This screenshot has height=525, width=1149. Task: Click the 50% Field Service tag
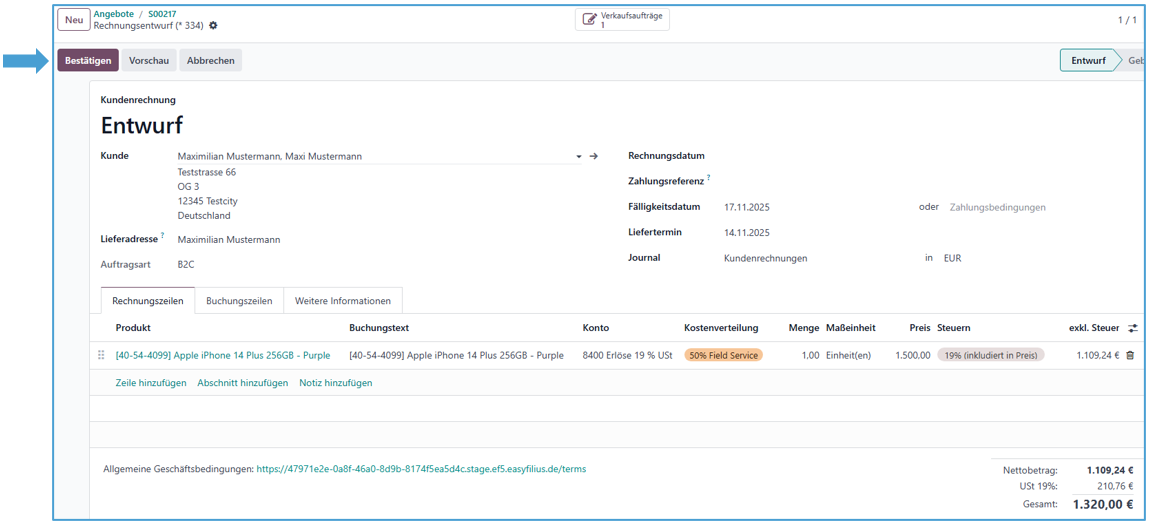[723, 355]
